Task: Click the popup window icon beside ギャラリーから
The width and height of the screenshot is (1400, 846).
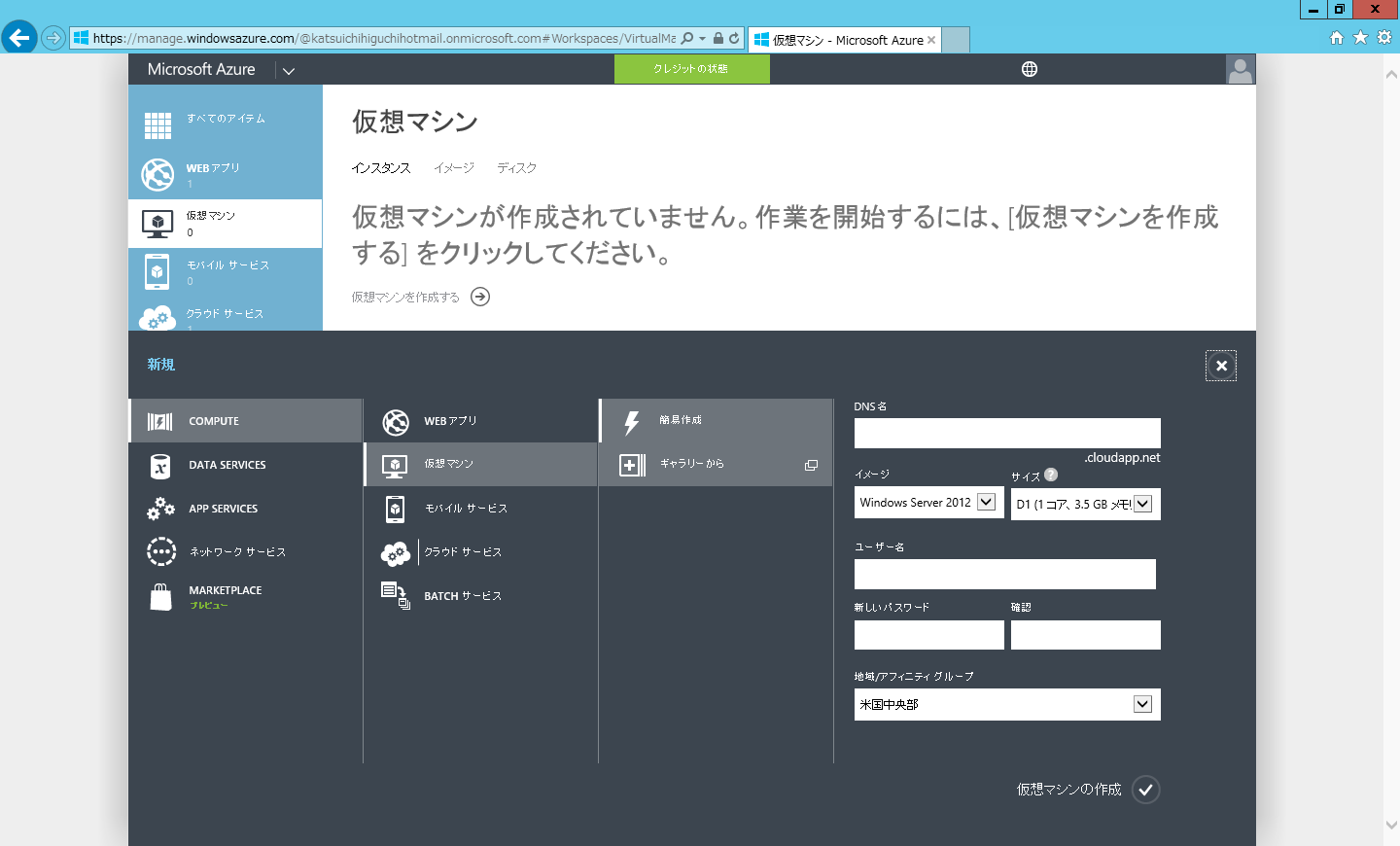Action: pyautogui.click(x=811, y=465)
